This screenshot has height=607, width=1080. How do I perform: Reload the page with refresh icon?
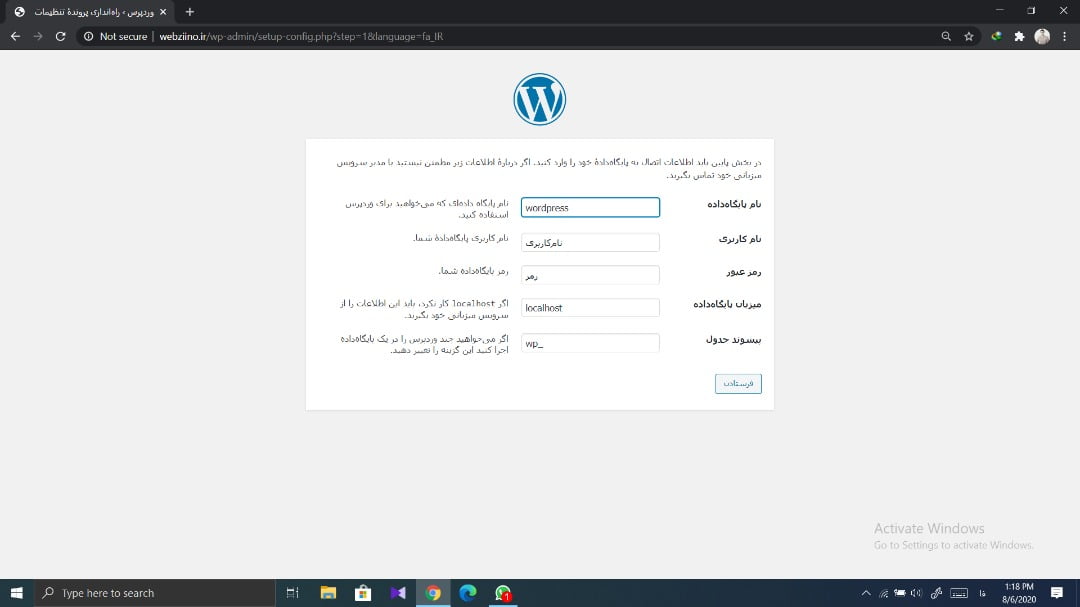click(x=61, y=37)
